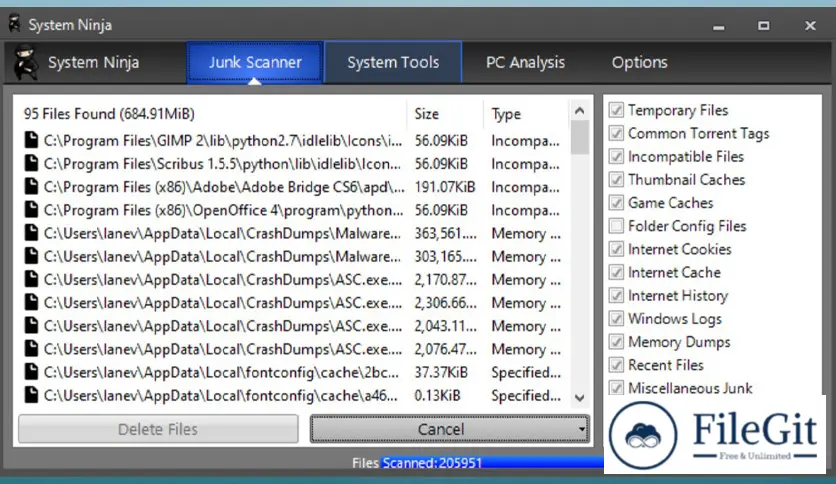Toggle the Internet Cookies checkbox

[x=616, y=249]
